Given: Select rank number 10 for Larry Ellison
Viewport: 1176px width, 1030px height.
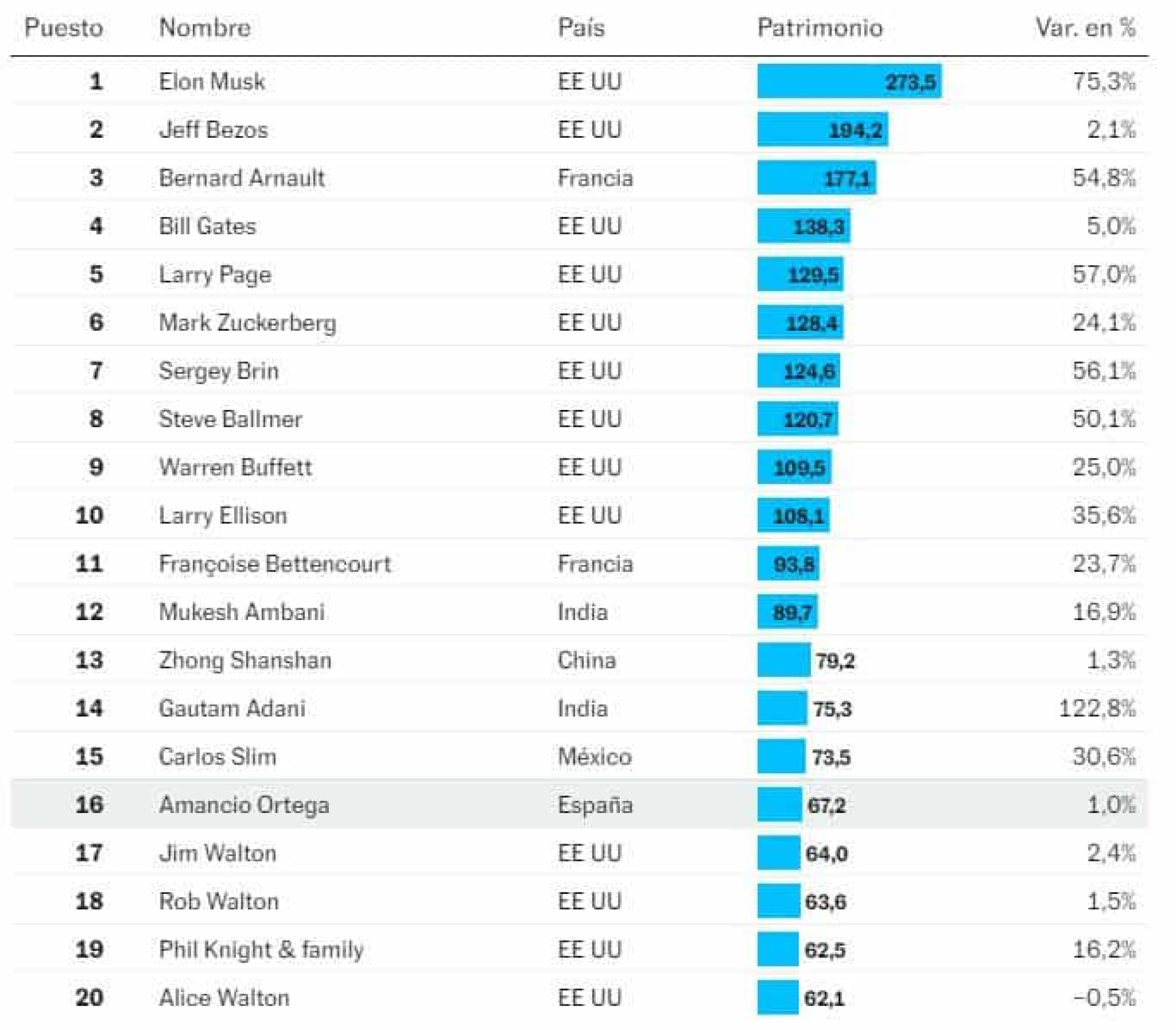Looking at the screenshot, I should pyautogui.click(x=89, y=515).
